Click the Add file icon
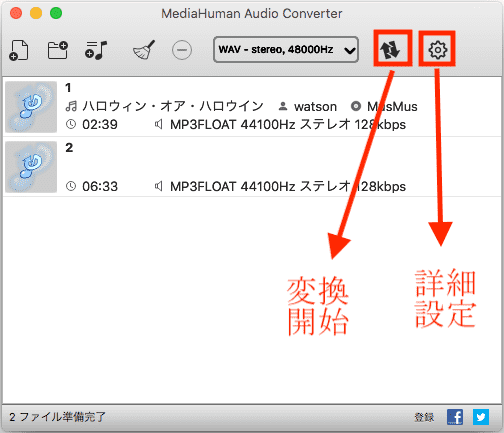 coord(19,50)
